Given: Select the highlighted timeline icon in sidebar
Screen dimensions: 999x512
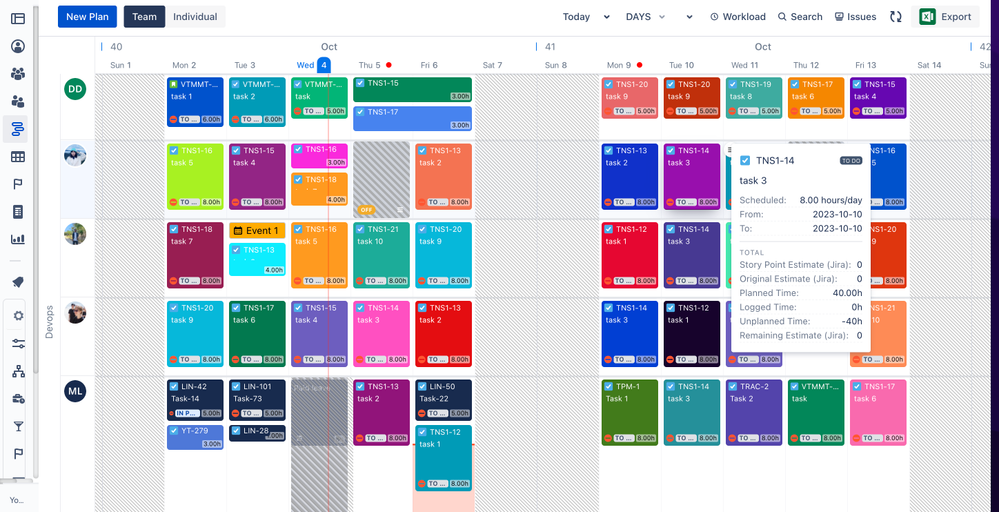Looking at the screenshot, I should point(18,129).
